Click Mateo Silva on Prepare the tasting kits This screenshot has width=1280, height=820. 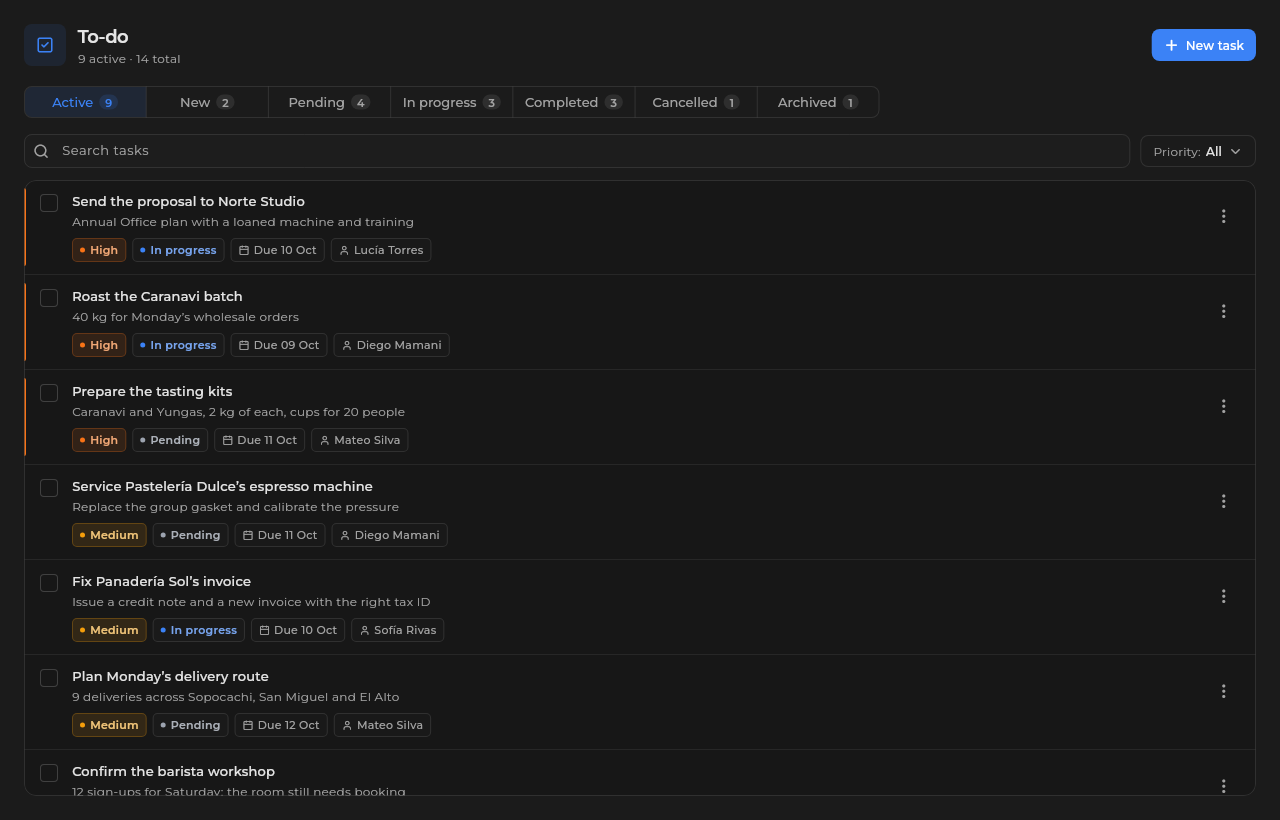pos(360,440)
